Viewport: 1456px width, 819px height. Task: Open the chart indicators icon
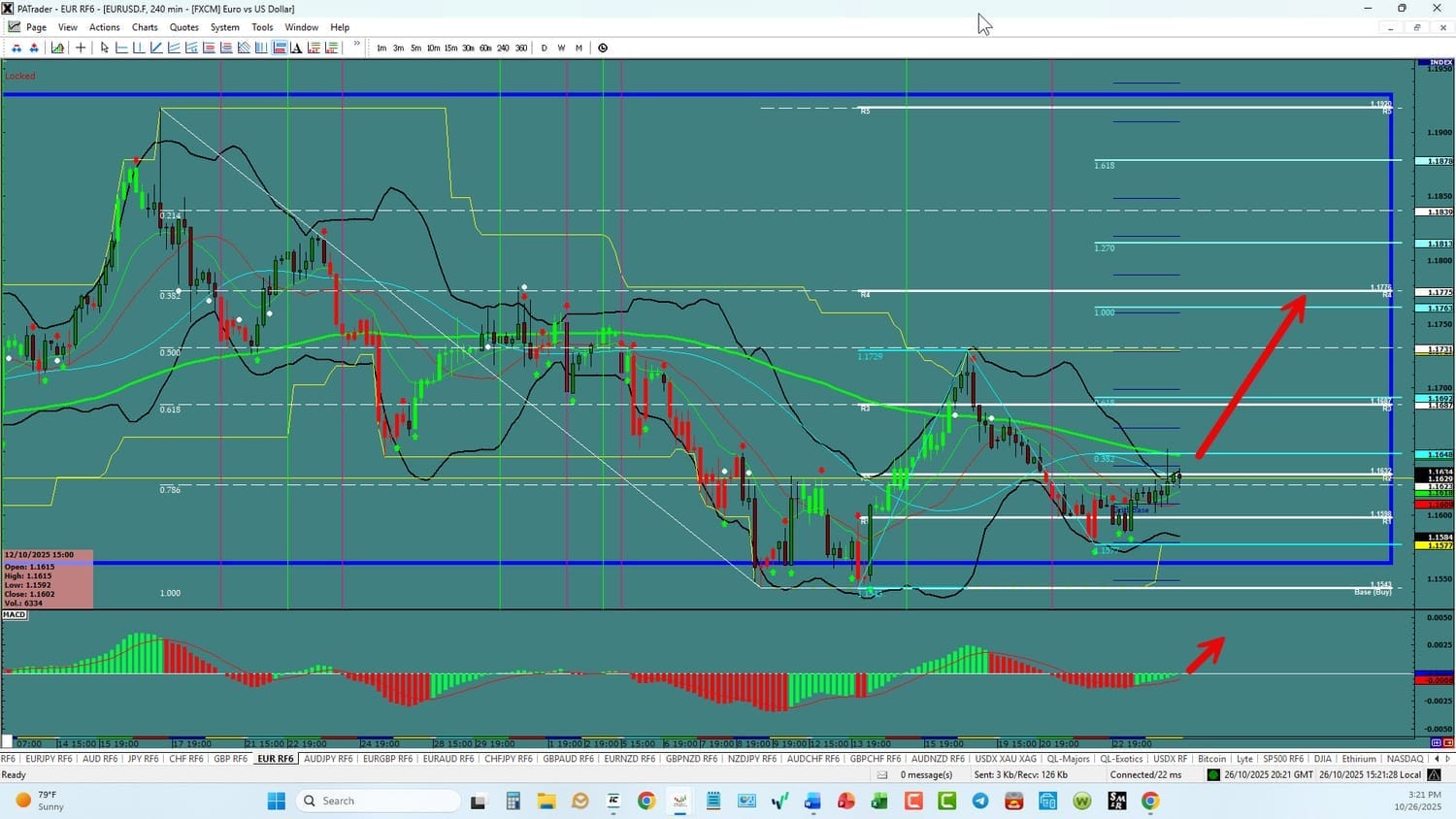click(x=58, y=48)
